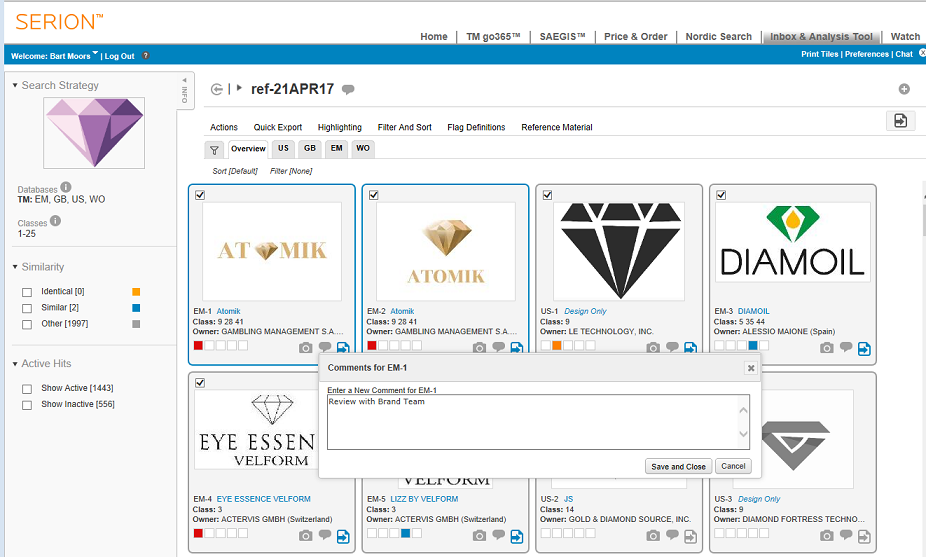Click camera icon on EM-2 Atomik card
926x557 pixels.
(479, 348)
